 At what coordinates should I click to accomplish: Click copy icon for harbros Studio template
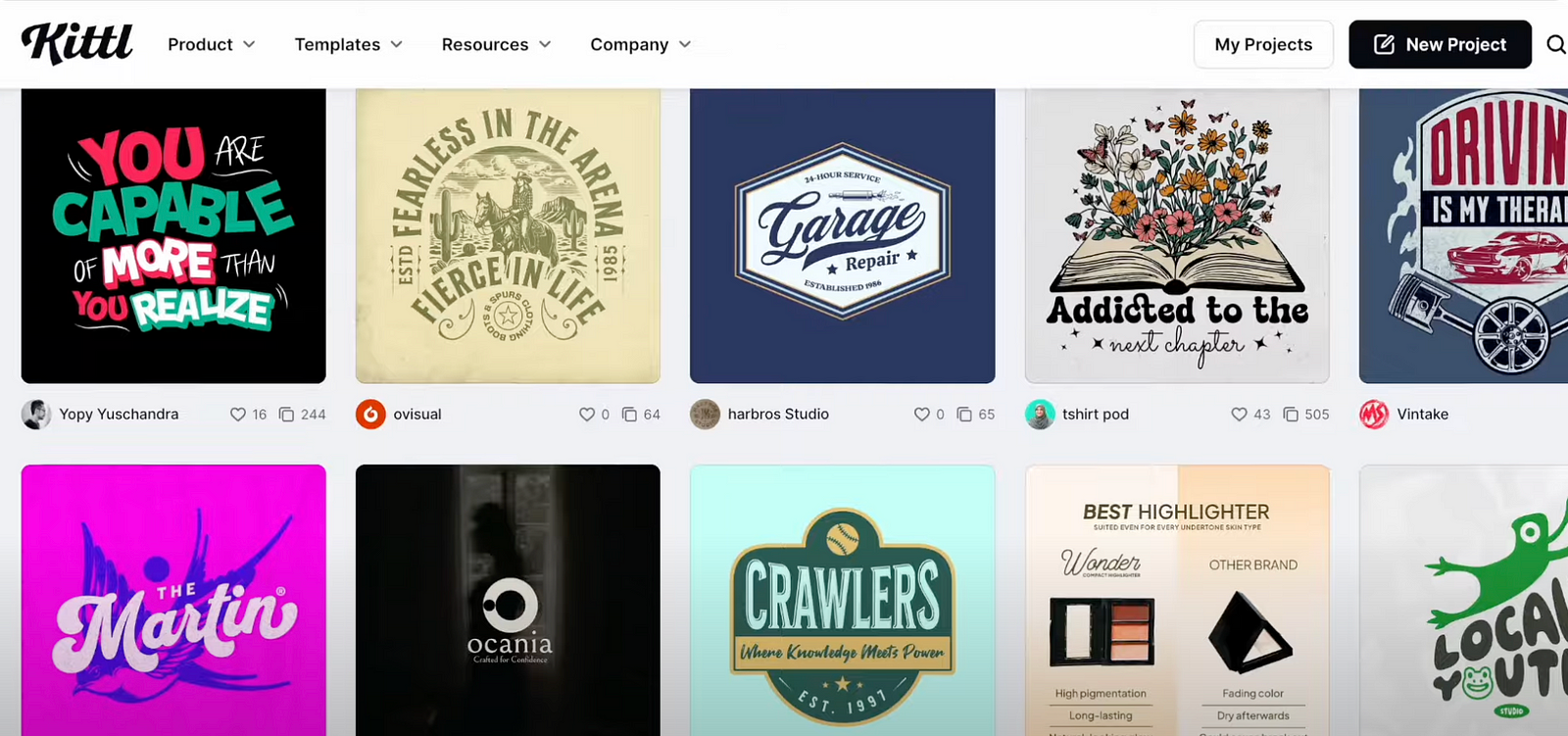[x=964, y=415]
